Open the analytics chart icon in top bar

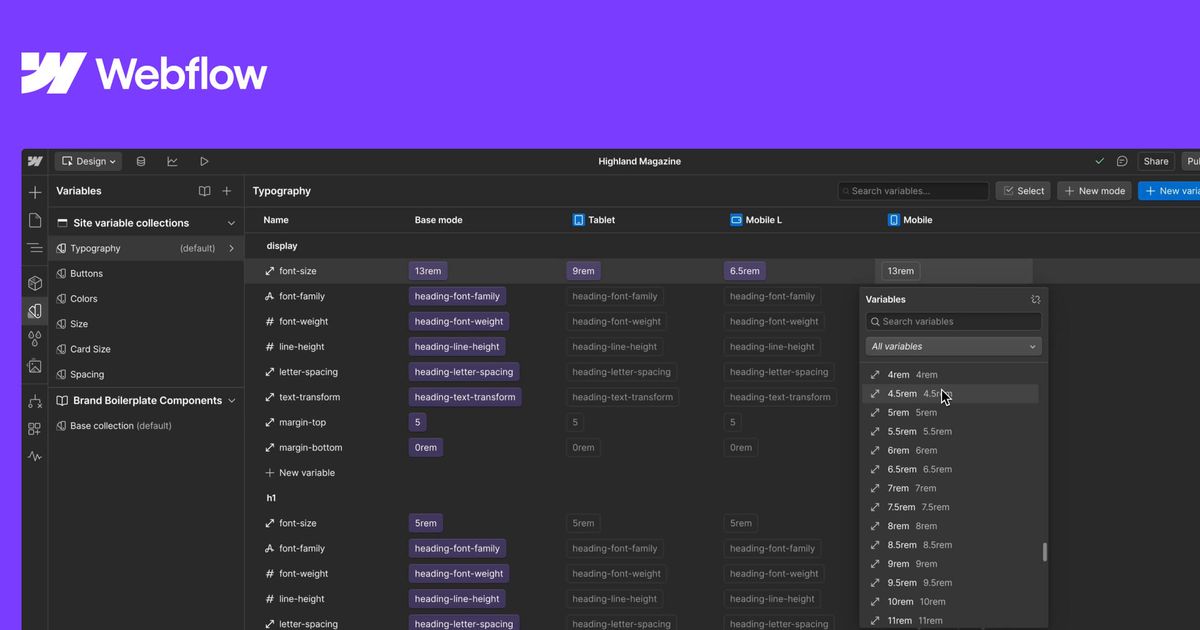[172, 161]
